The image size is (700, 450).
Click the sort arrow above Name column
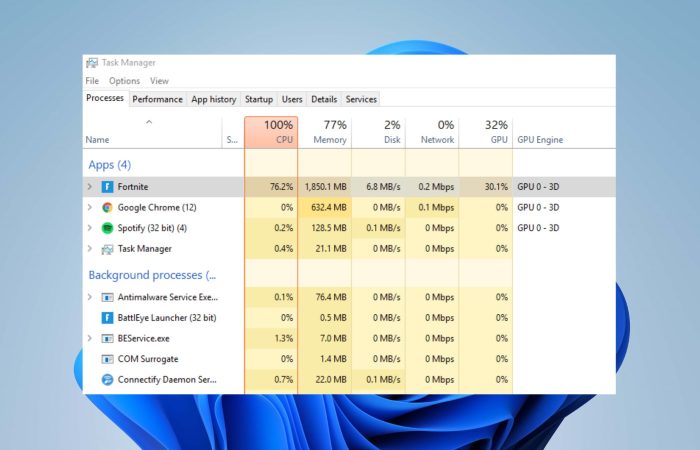[149, 122]
